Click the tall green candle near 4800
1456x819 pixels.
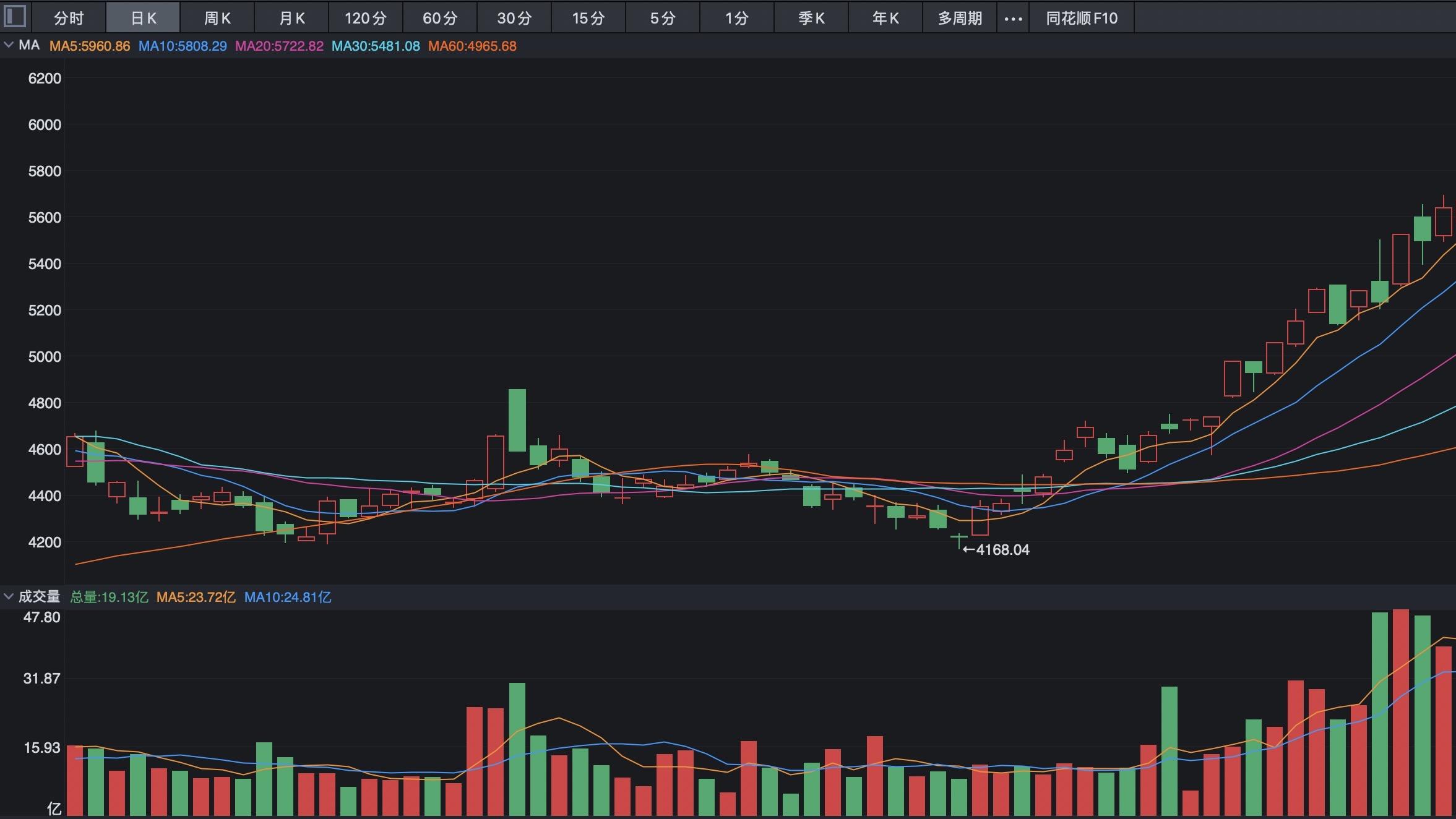[x=517, y=420]
